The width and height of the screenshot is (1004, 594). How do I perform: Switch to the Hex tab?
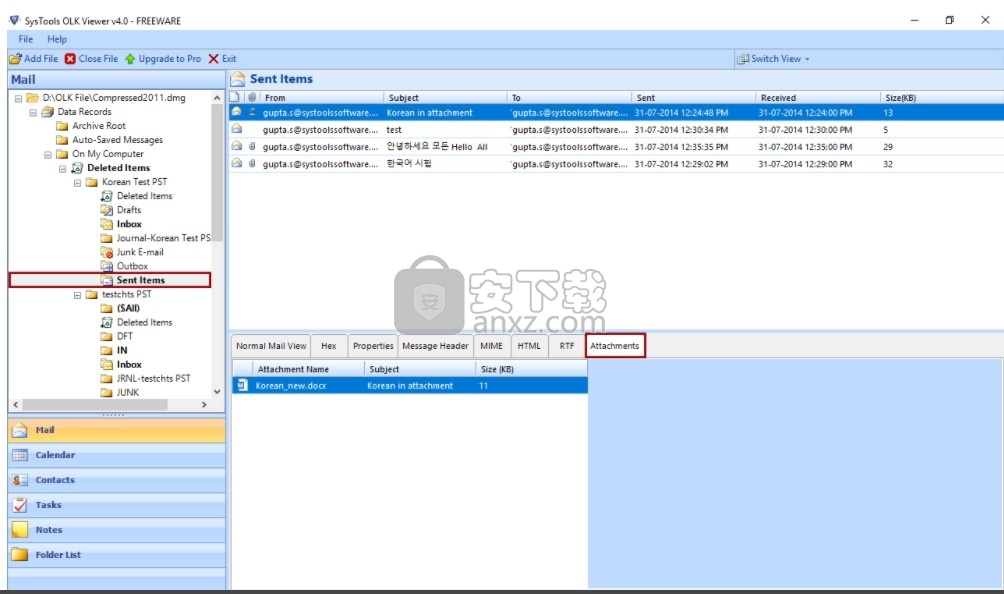(328, 346)
